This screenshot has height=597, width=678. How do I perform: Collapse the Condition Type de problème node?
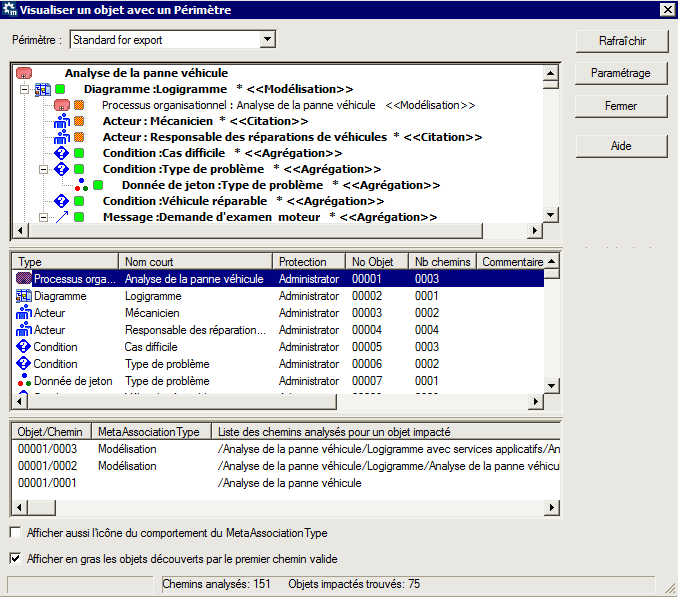pyautogui.click(x=43, y=169)
